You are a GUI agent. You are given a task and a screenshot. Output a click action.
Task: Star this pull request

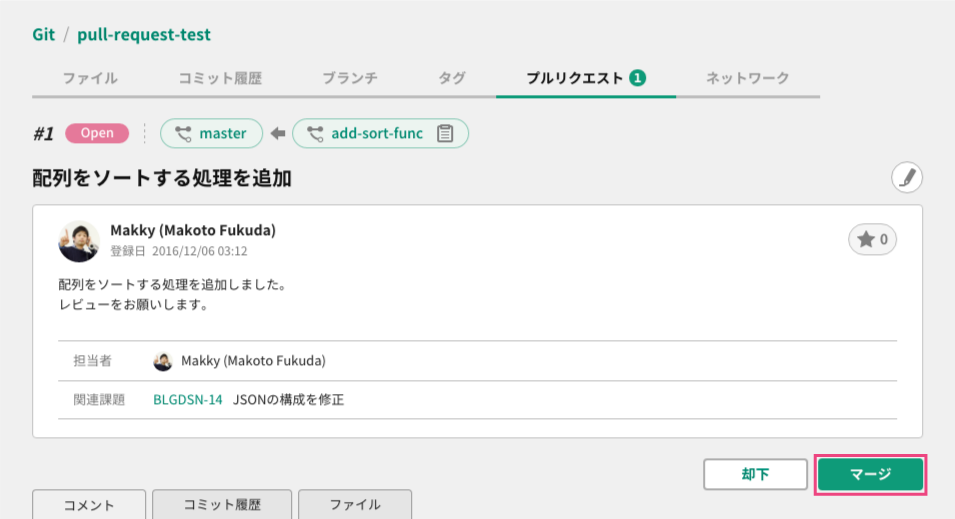click(x=872, y=239)
